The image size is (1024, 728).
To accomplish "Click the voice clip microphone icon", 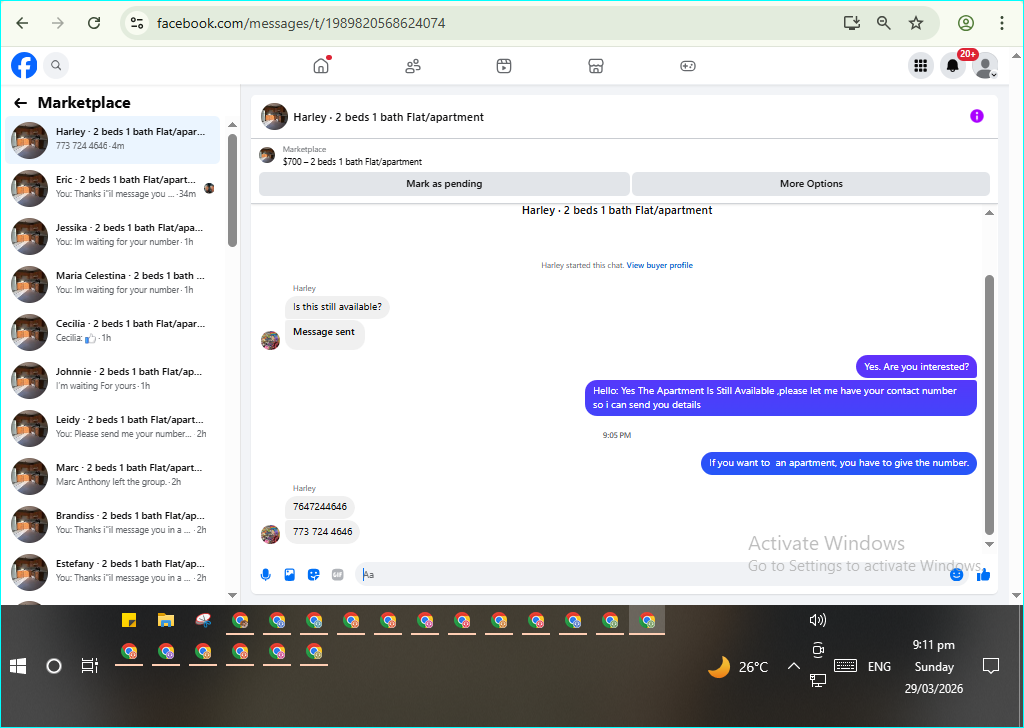I will 266,575.
